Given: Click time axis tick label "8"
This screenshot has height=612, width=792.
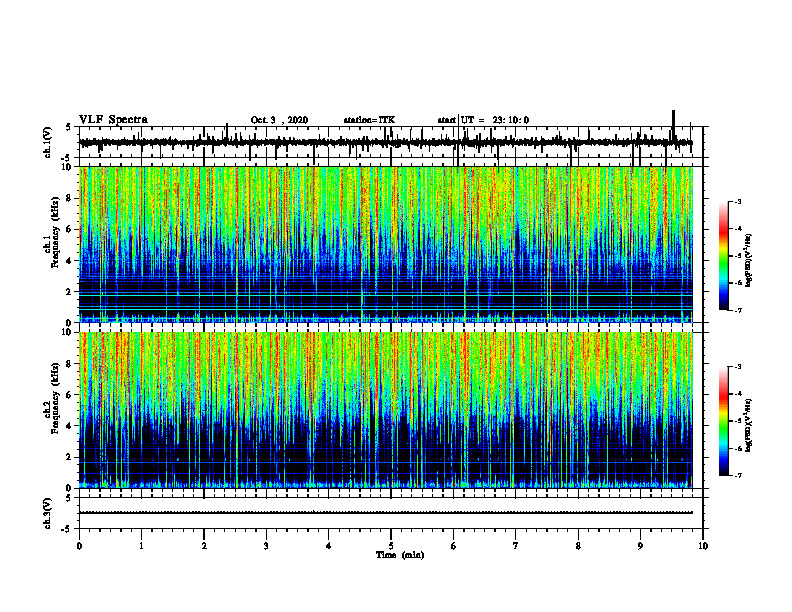Looking at the screenshot, I should click(x=578, y=546).
